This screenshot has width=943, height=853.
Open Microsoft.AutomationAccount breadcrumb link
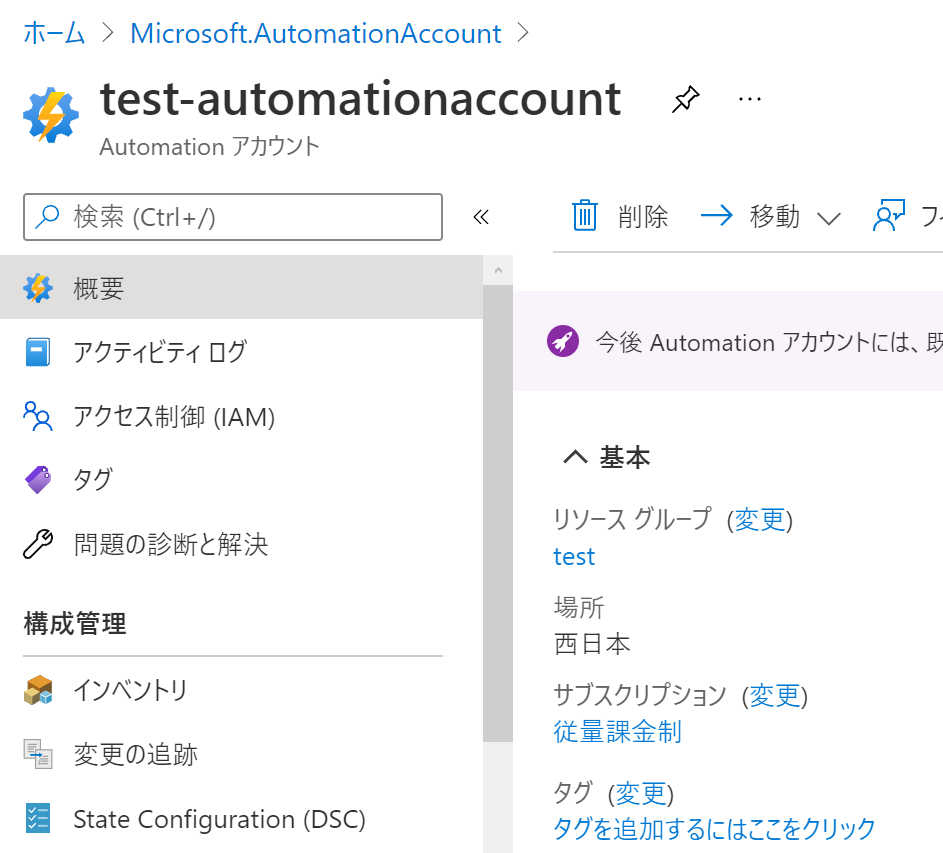(x=316, y=33)
